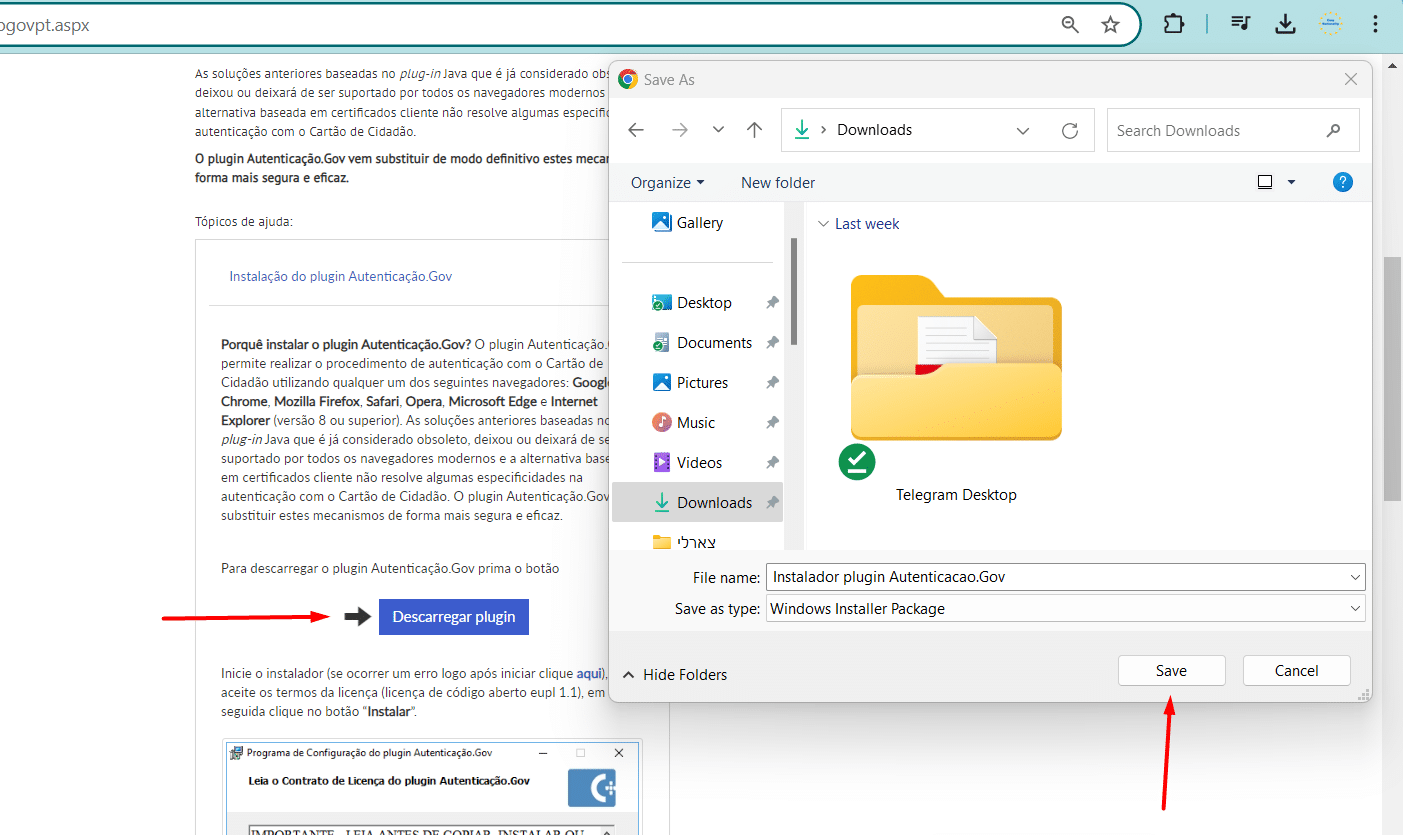Create a New folder
1403x835 pixels.
[x=778, y=182]
